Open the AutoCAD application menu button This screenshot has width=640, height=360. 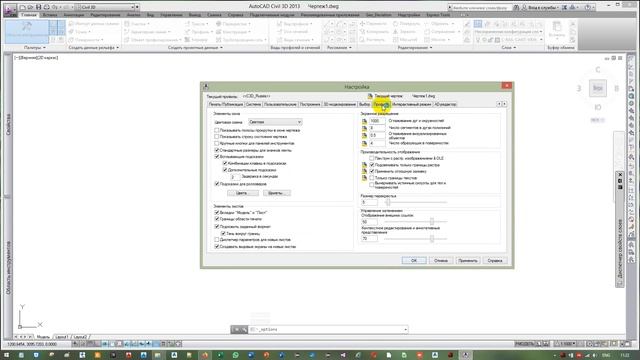pos(9,9)
